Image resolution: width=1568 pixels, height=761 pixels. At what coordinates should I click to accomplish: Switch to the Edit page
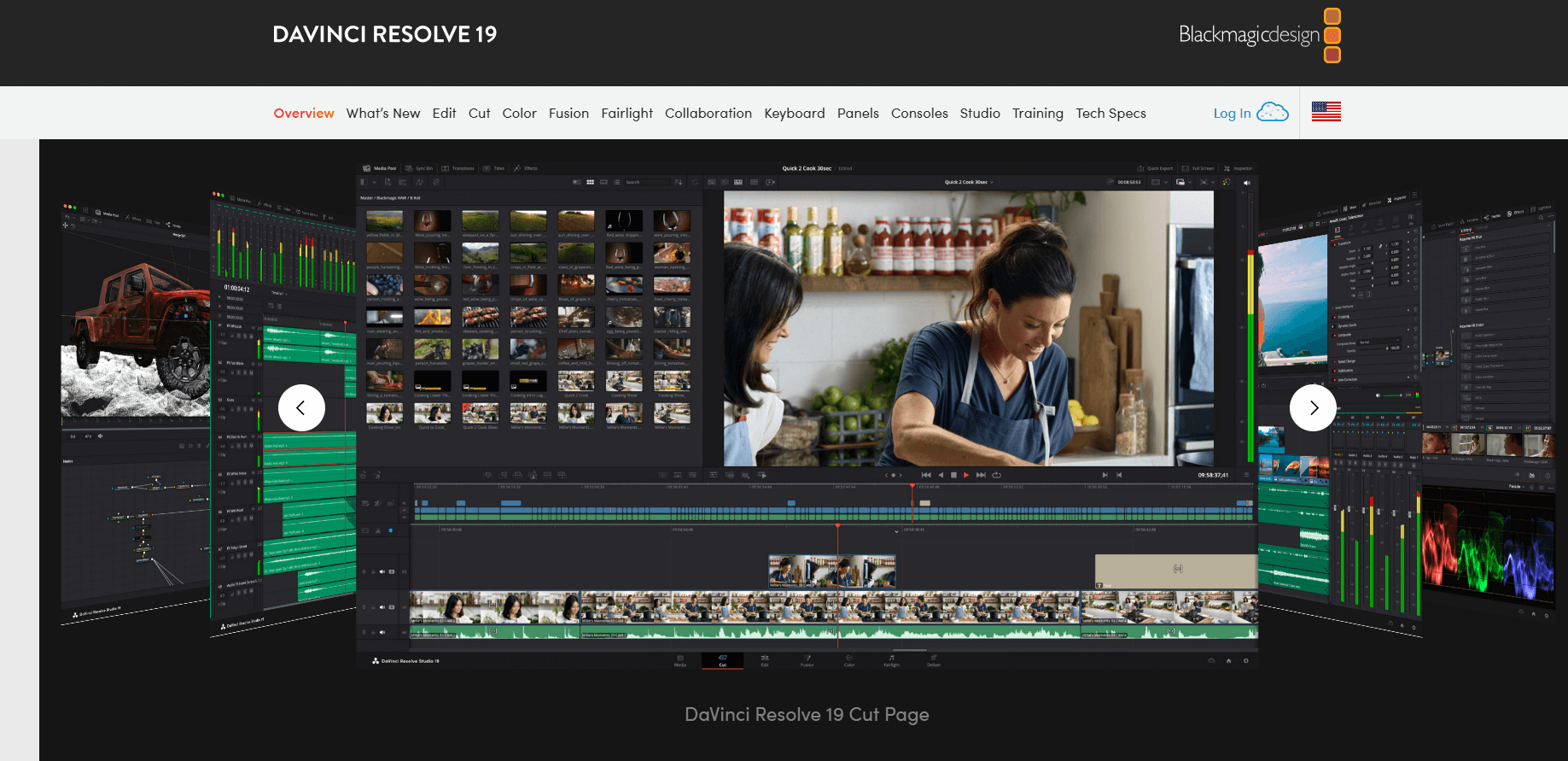coord(765,660)
